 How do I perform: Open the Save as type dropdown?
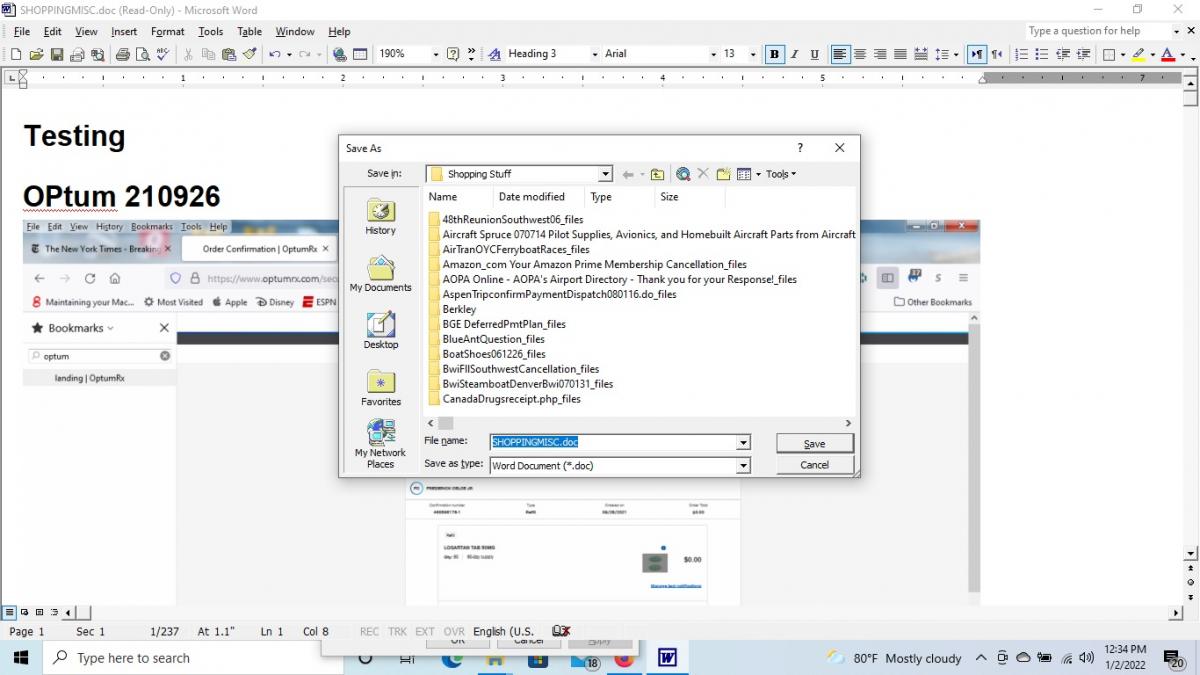tap(743, 465)
